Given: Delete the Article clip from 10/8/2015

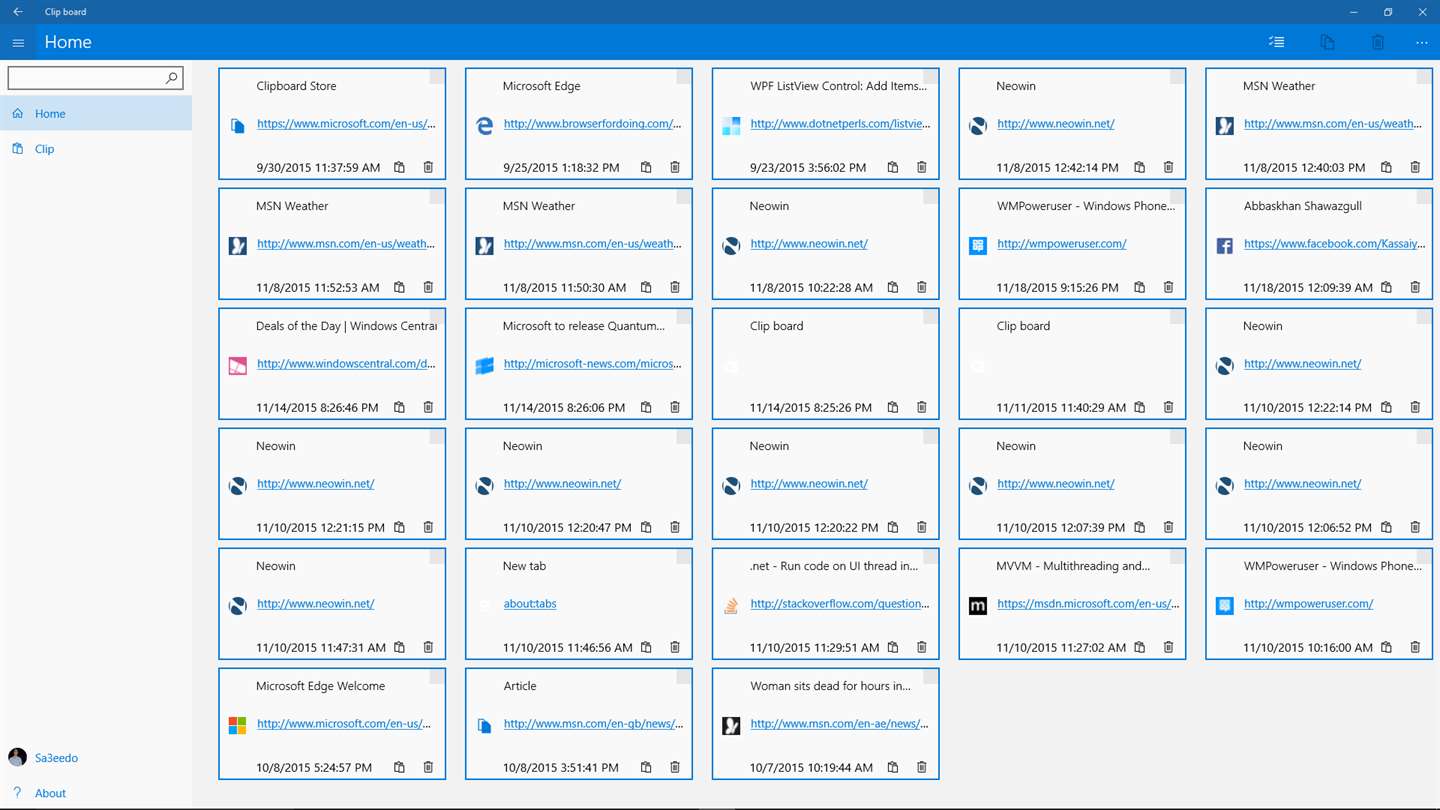Looking at the screenshot, I should click(675, 767).
